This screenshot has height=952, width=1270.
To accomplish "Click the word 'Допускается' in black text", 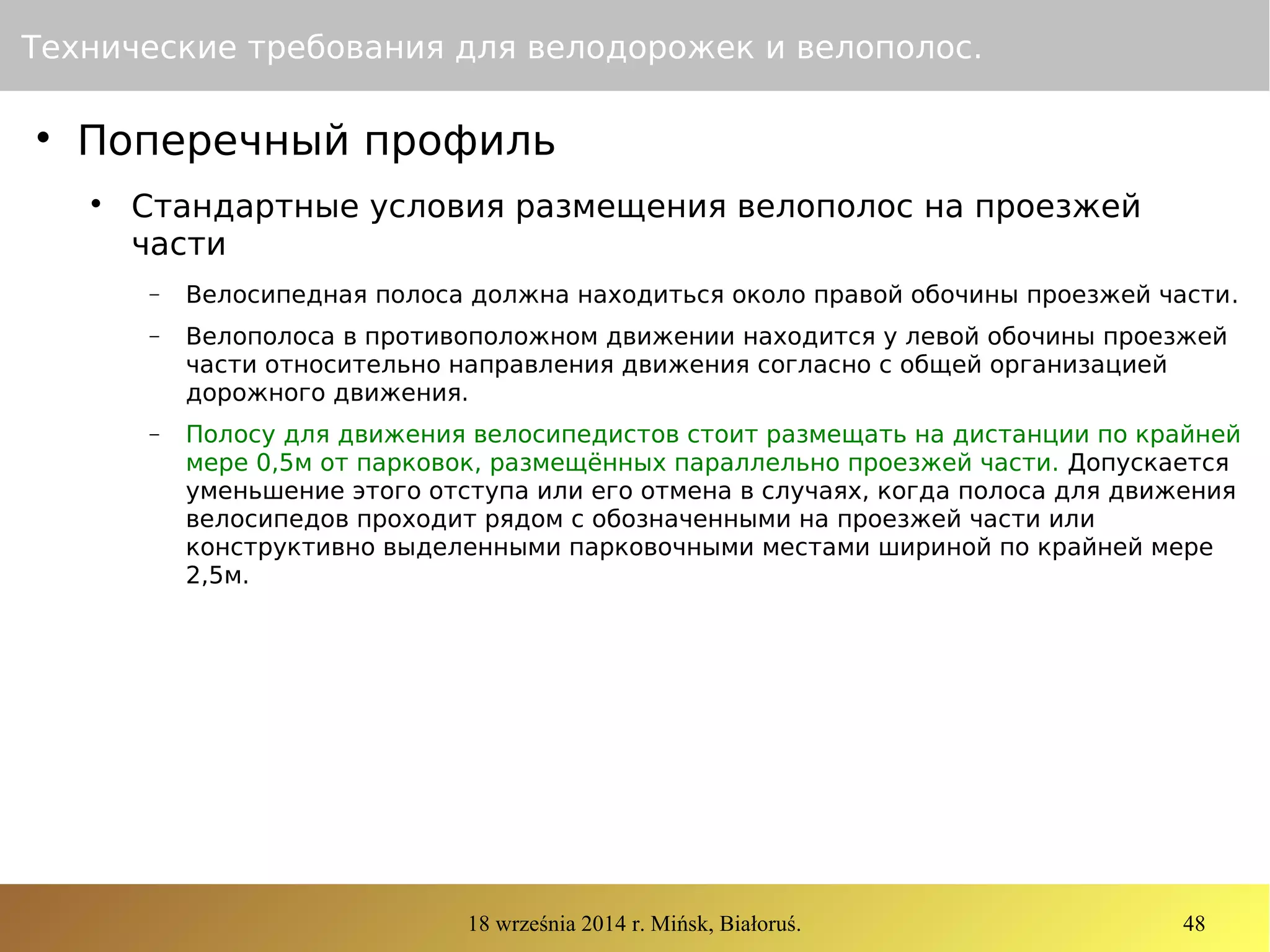I will coord(1148,463).
